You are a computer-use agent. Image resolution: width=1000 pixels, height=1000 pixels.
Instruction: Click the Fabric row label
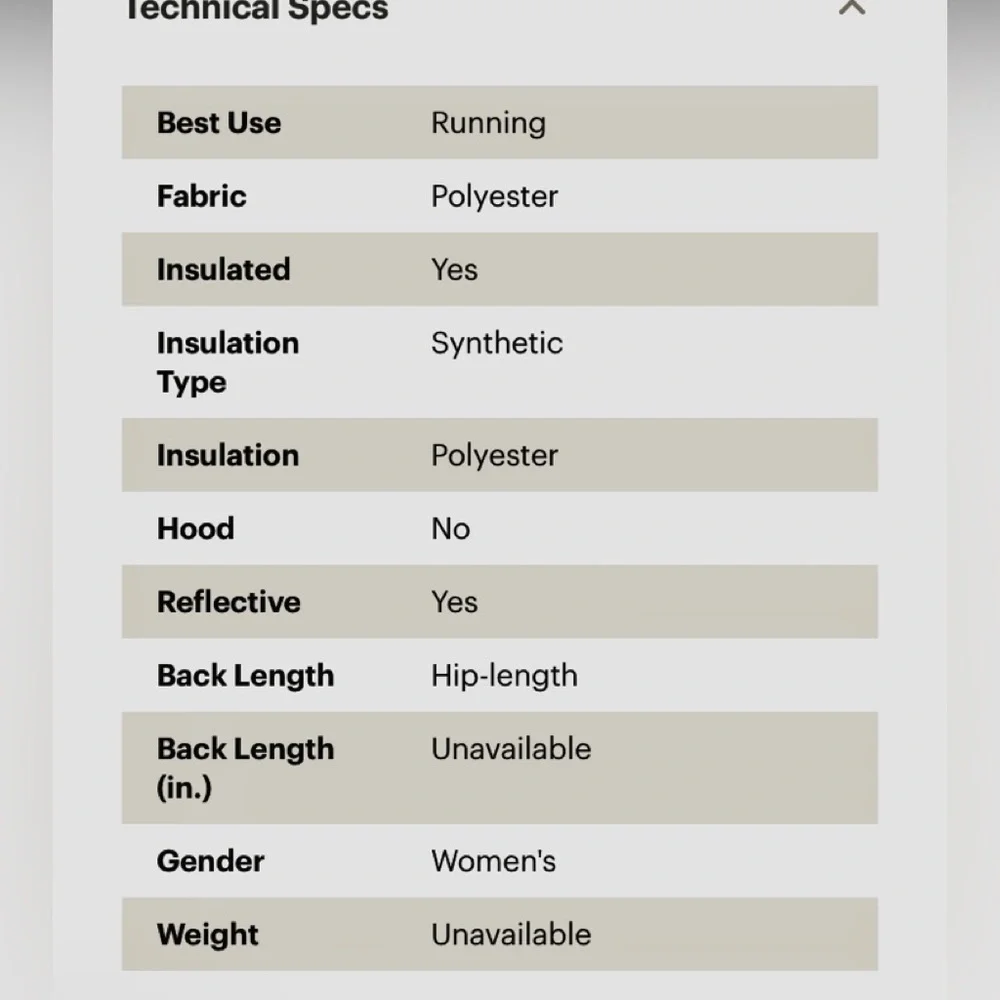tap(202, 196)
